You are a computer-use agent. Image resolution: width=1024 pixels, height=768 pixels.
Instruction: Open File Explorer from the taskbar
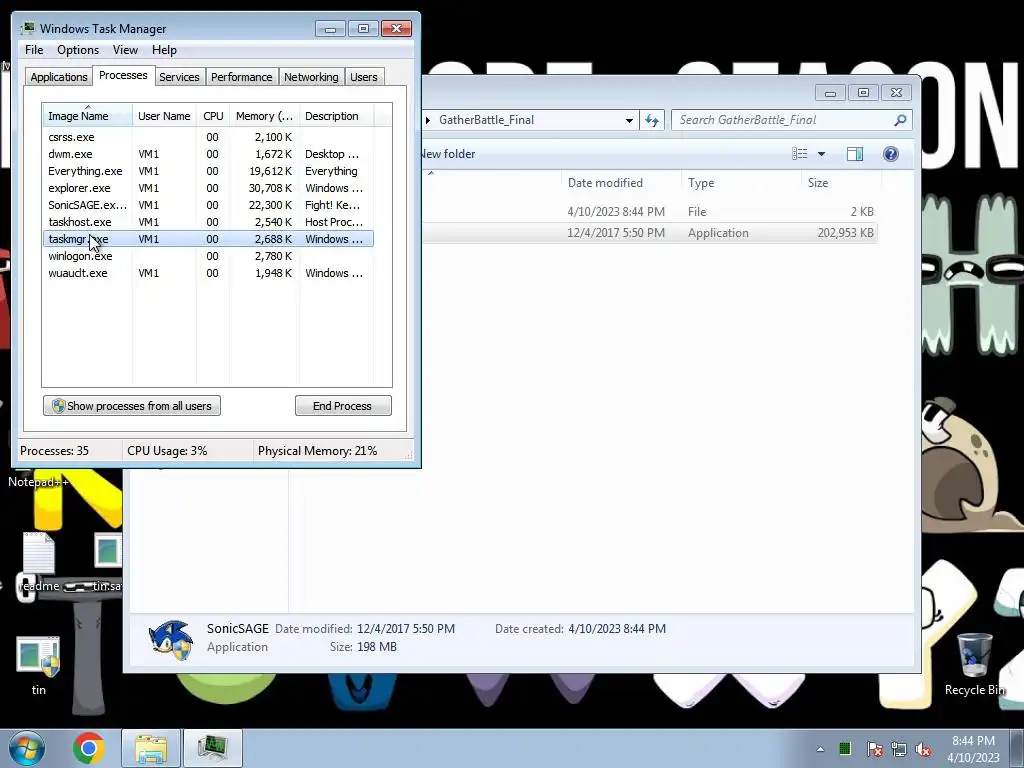click(x=152, y=748)
